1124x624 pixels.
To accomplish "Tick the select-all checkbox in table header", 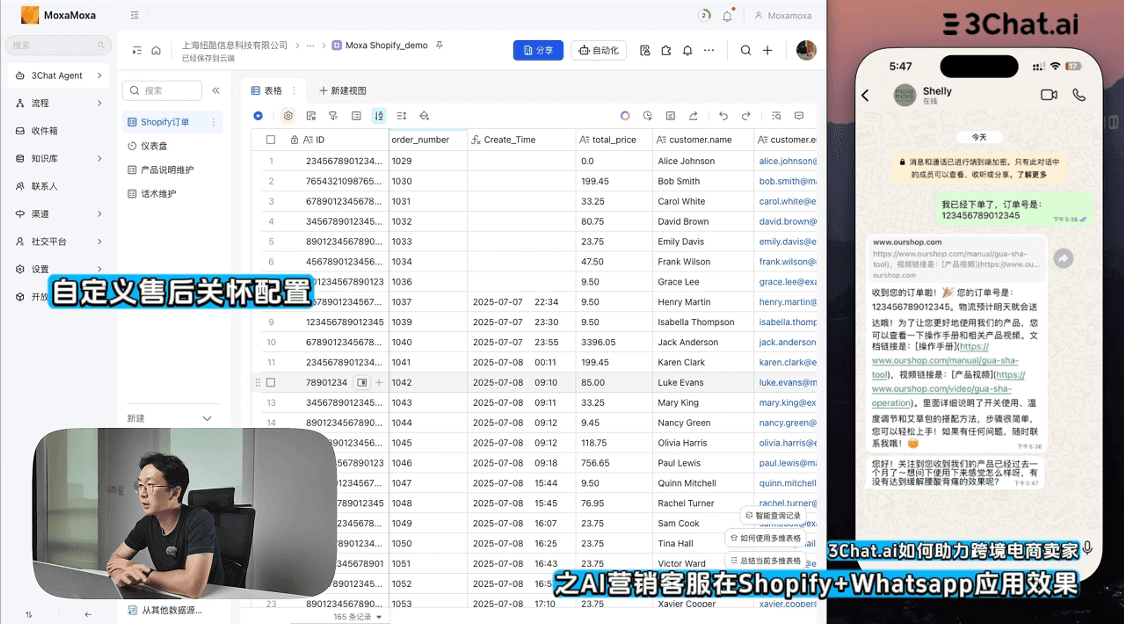I will [270, 140].
